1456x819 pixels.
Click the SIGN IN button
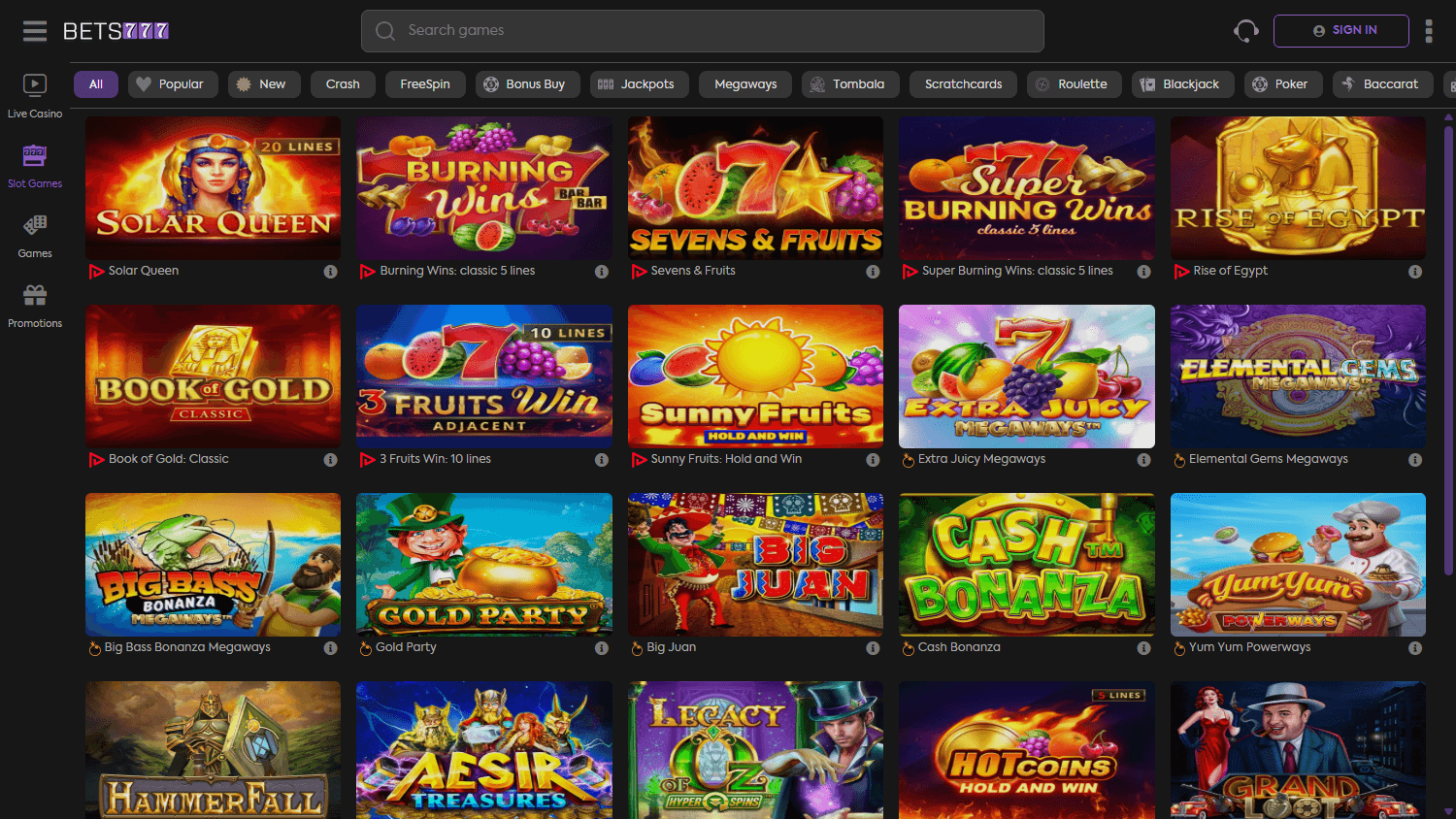(1340, 30)
